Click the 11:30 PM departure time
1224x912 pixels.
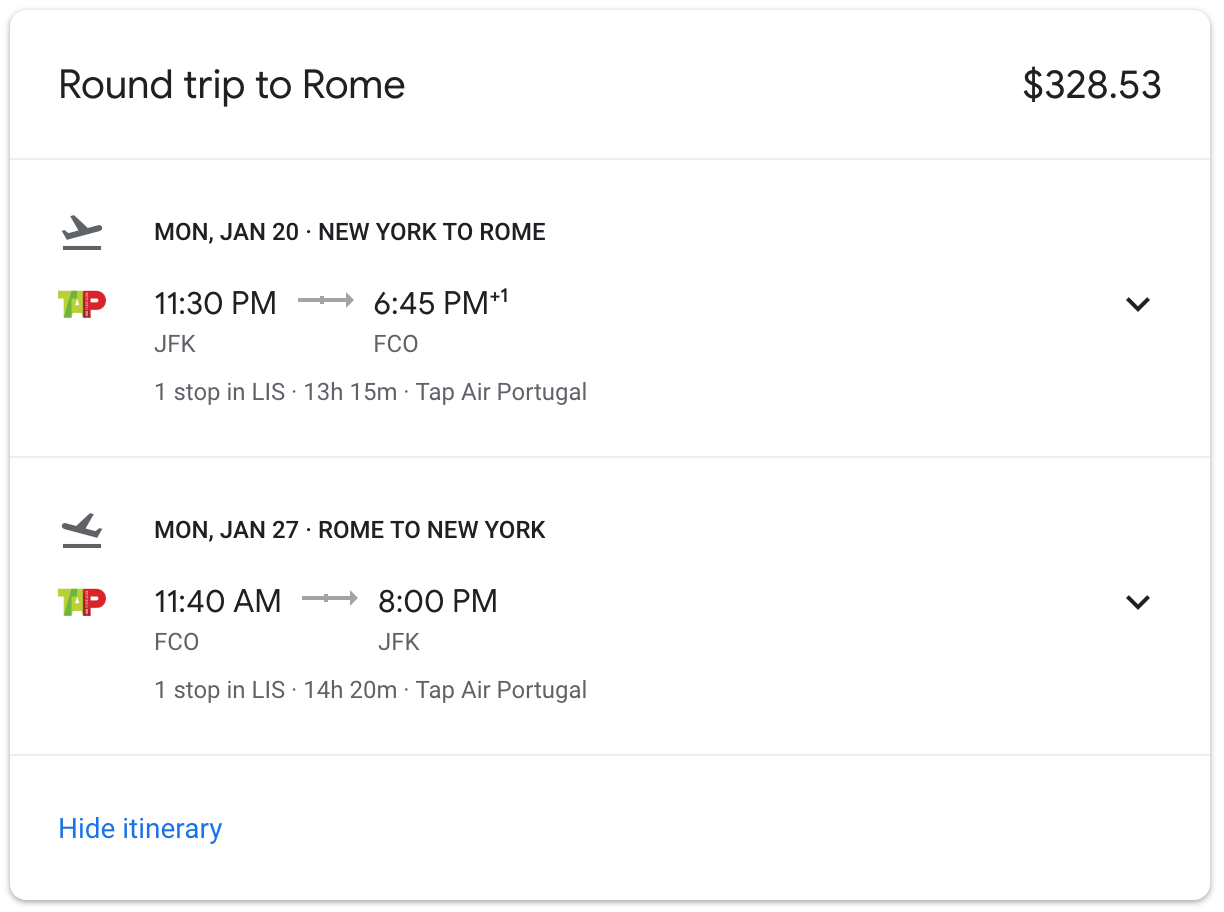tap(216, 303)
